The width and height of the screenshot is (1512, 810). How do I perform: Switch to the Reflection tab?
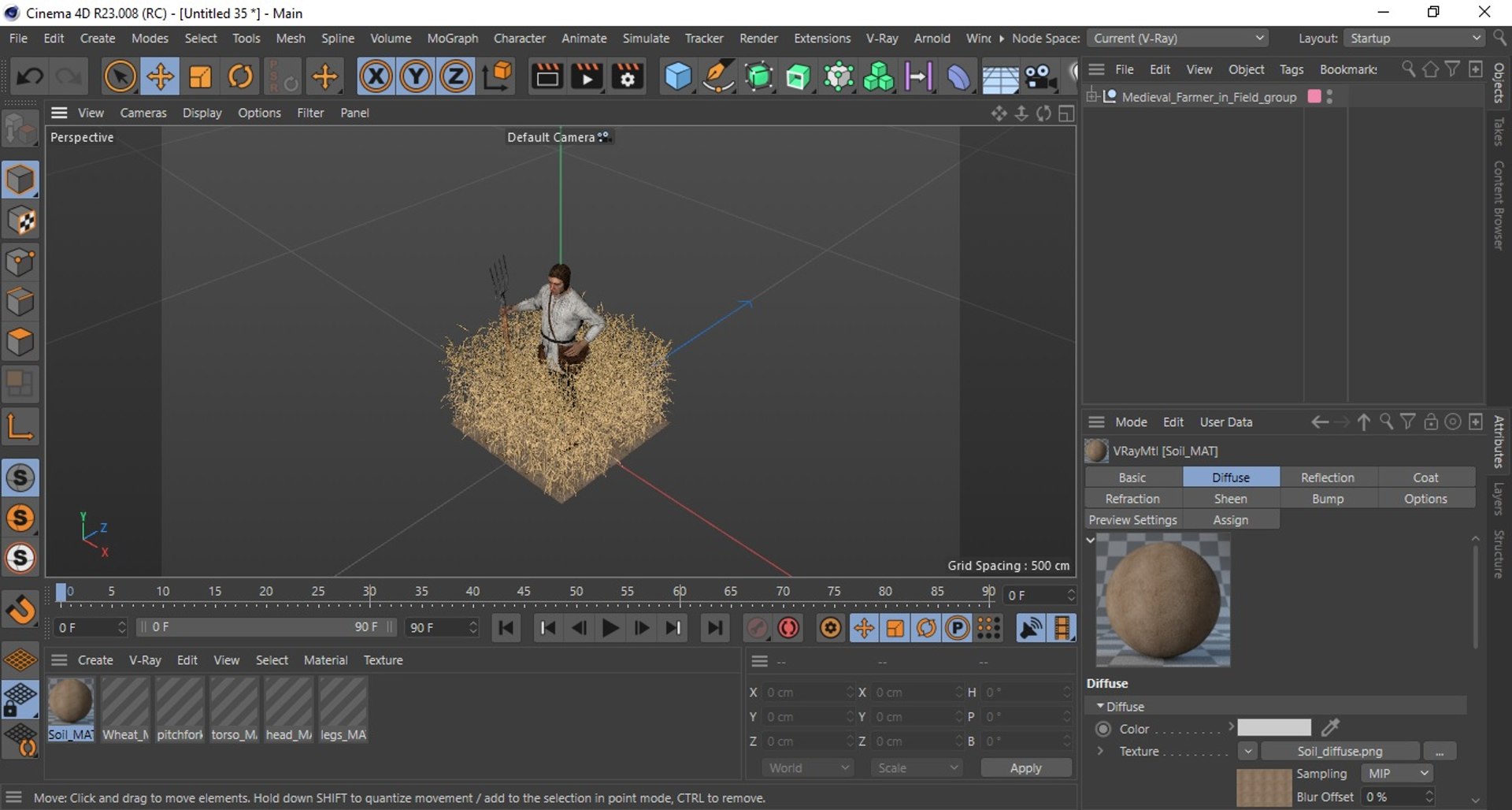coord(1327,477)
